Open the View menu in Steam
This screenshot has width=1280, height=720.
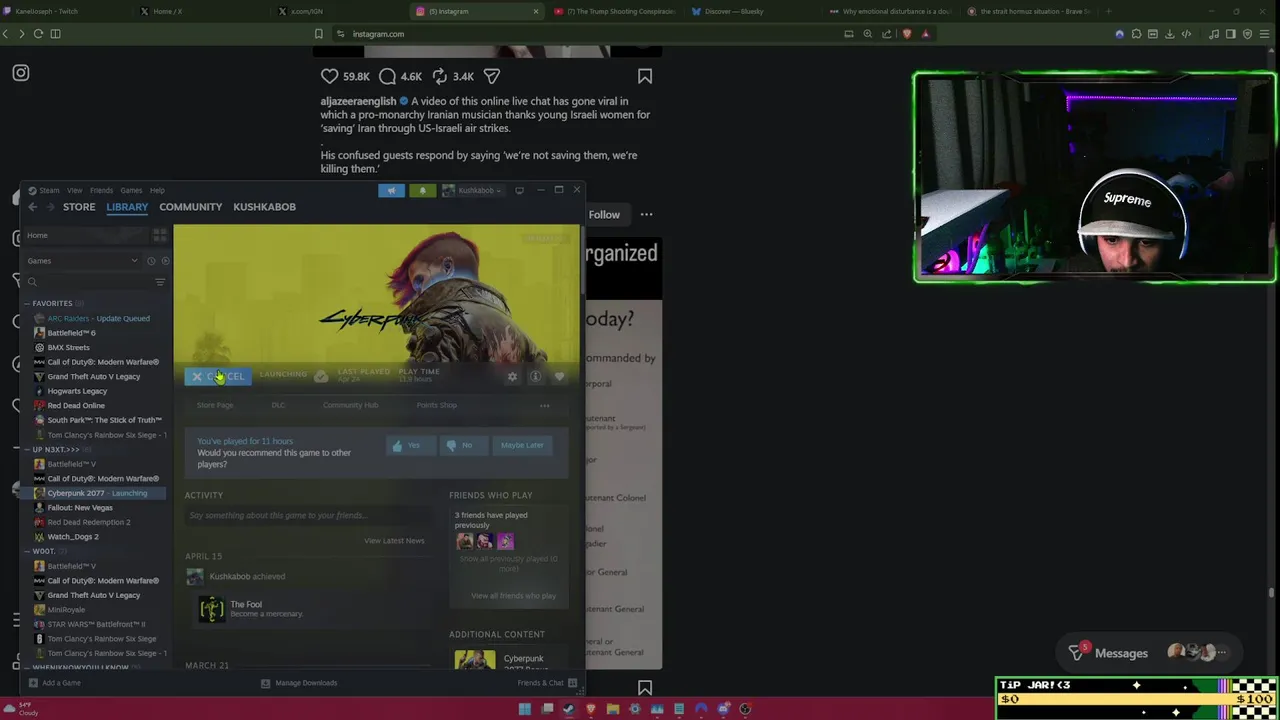(75, 190)
